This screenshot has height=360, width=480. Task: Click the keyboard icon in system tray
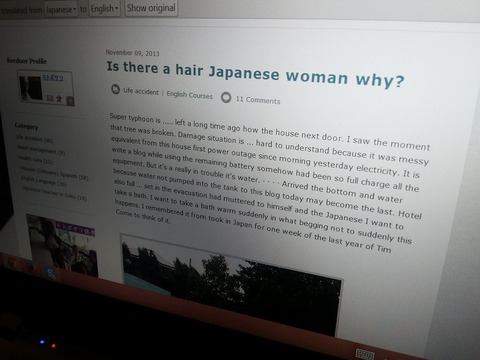point(365,354)
